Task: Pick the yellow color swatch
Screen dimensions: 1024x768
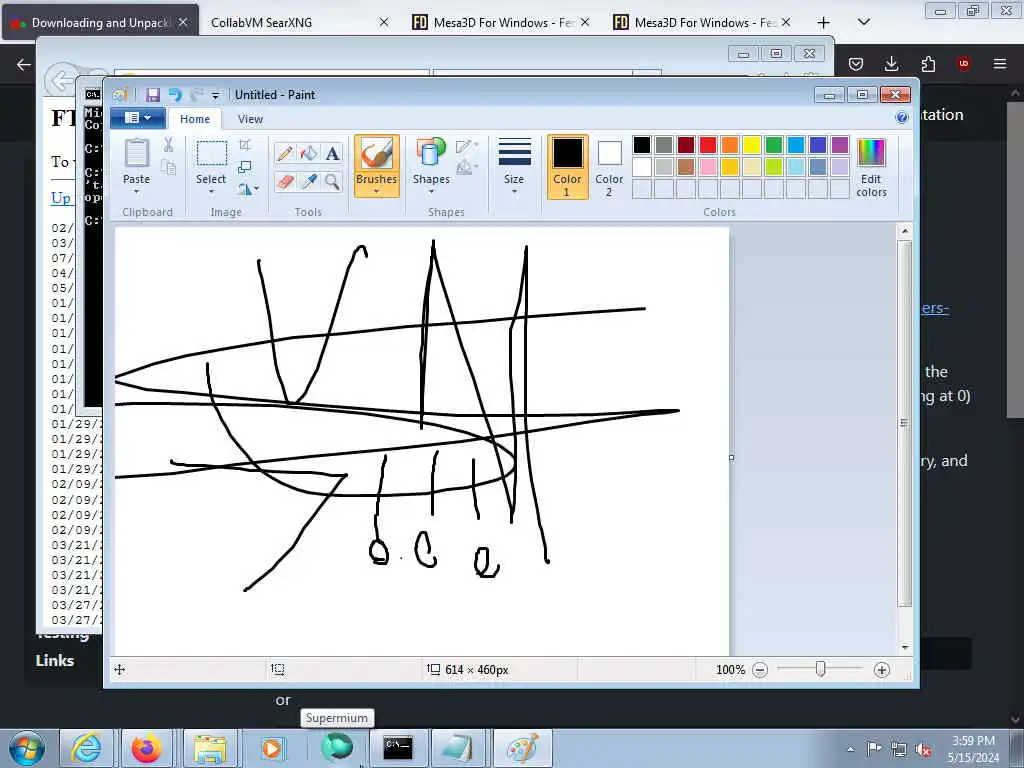Action: point(752,145)
